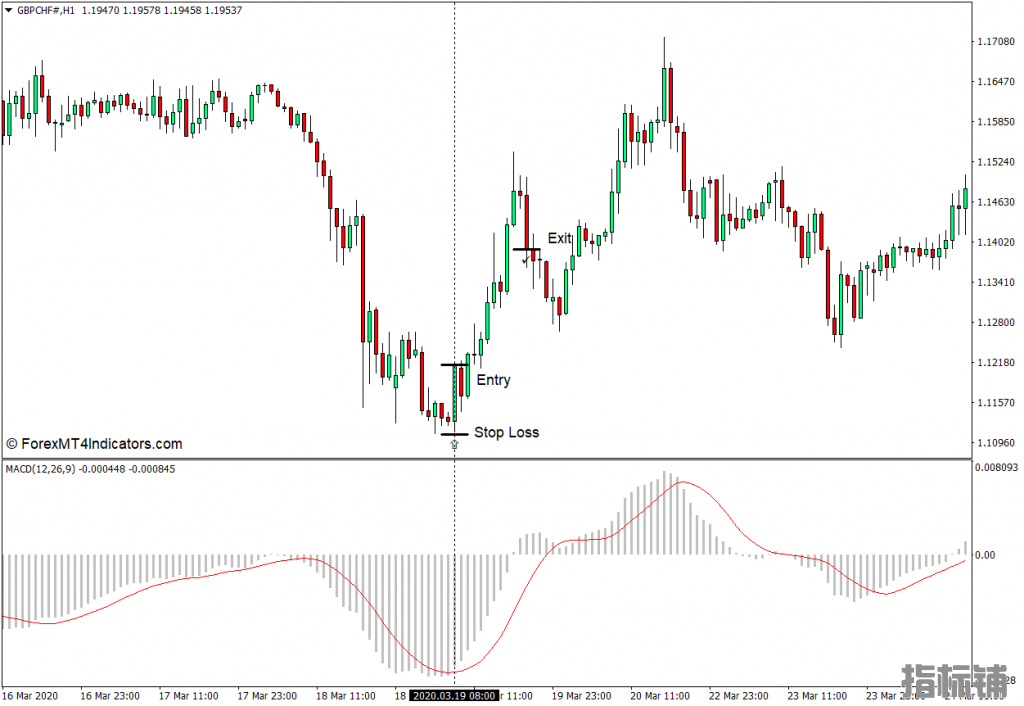Select the Entry label on the chart
The height and width of the screenshot is (706, 1024).
point(493,380)
